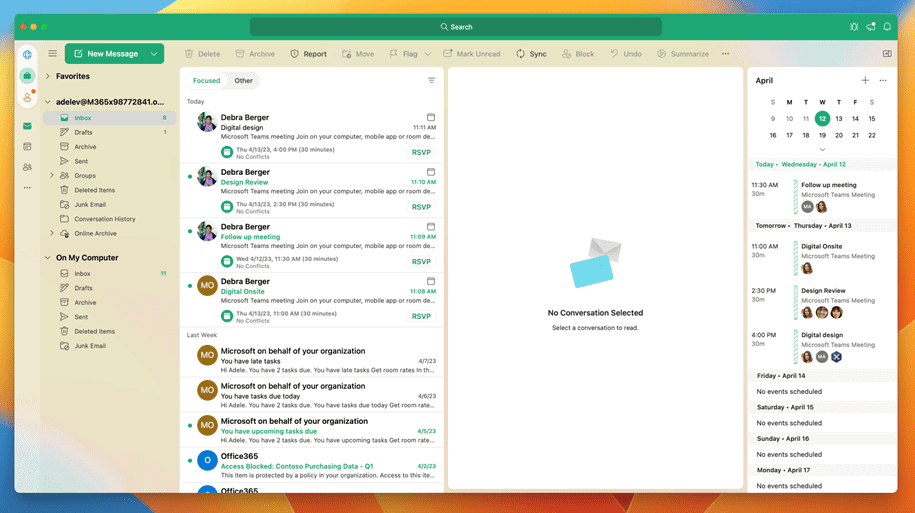
Task: Select the globe account icon
Action: tap(27, 54)
